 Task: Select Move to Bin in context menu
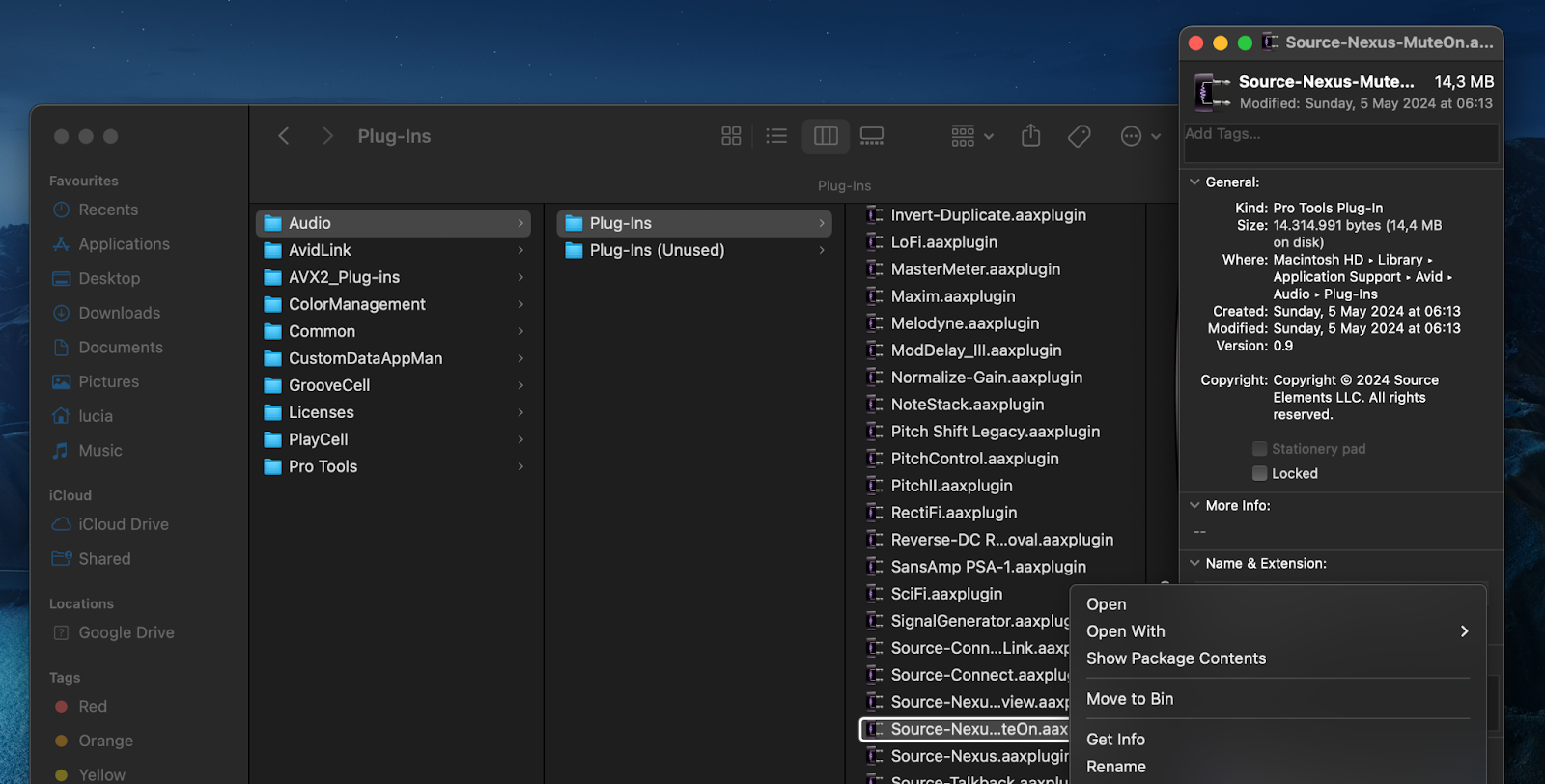1130,699
